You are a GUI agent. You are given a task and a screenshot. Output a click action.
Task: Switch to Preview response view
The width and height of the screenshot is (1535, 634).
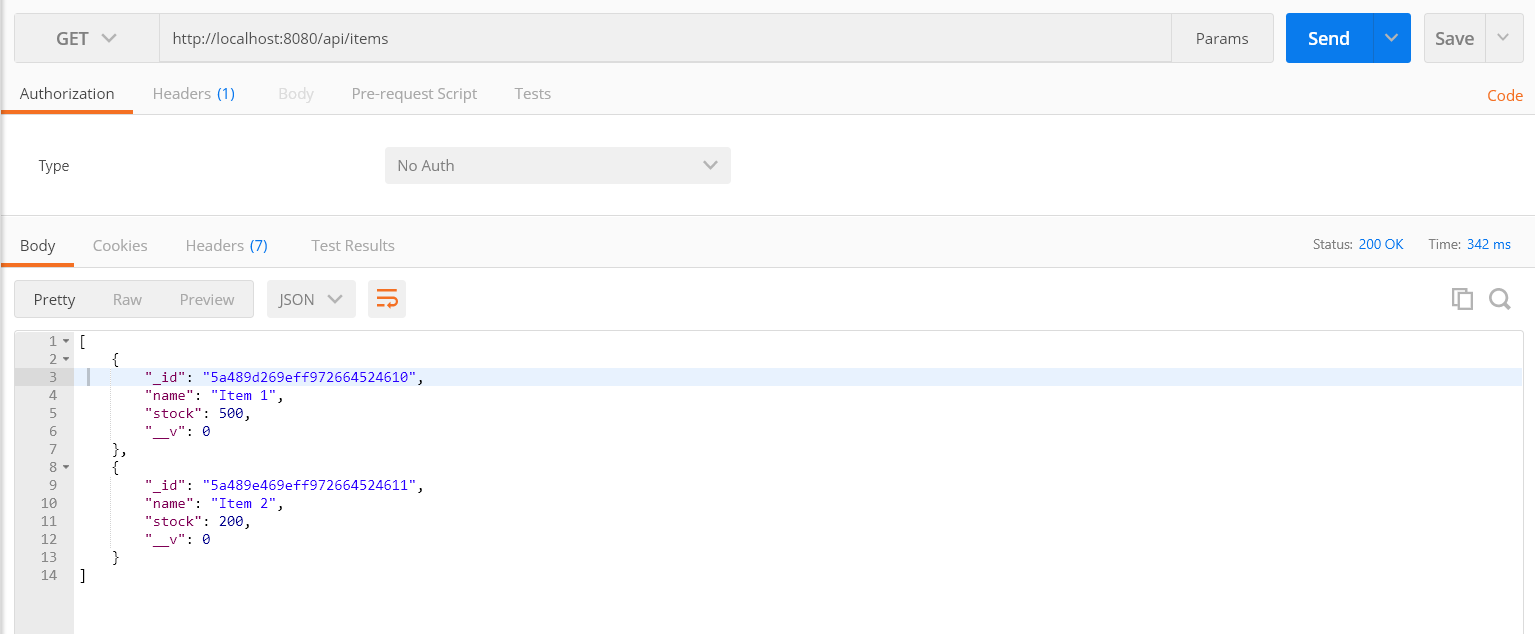pos(207,299)
